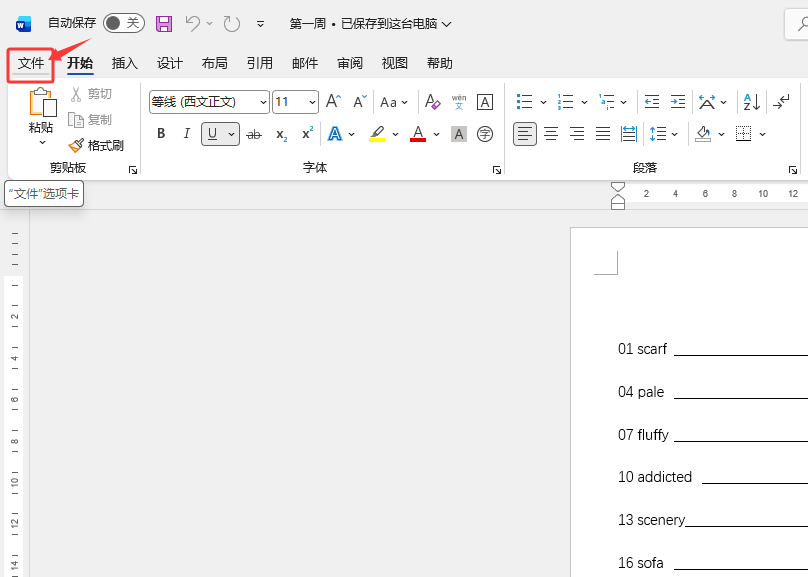Open underline style dropdown arrow

pyautogui.click(x=231, y=134)
